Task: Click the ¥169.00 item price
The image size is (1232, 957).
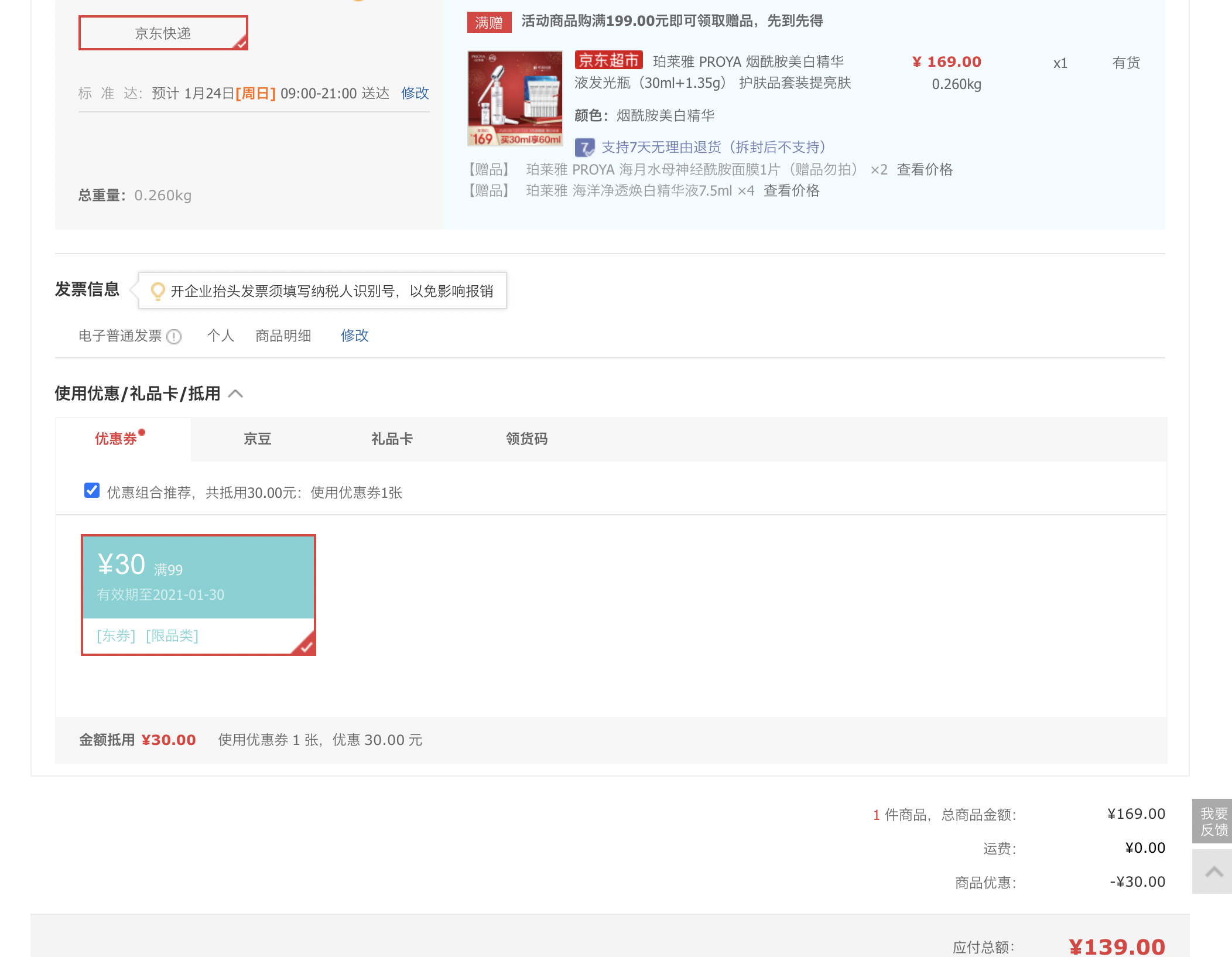Action: 946,61
